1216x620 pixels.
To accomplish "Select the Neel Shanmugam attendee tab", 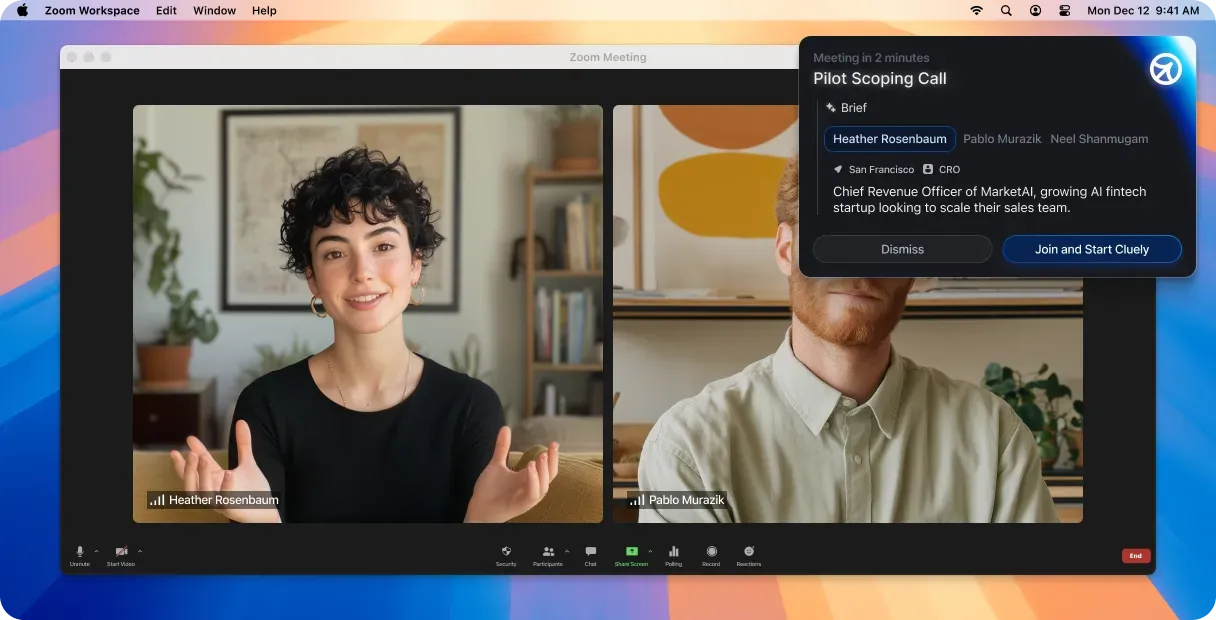I will click(x=1099, y=139).
